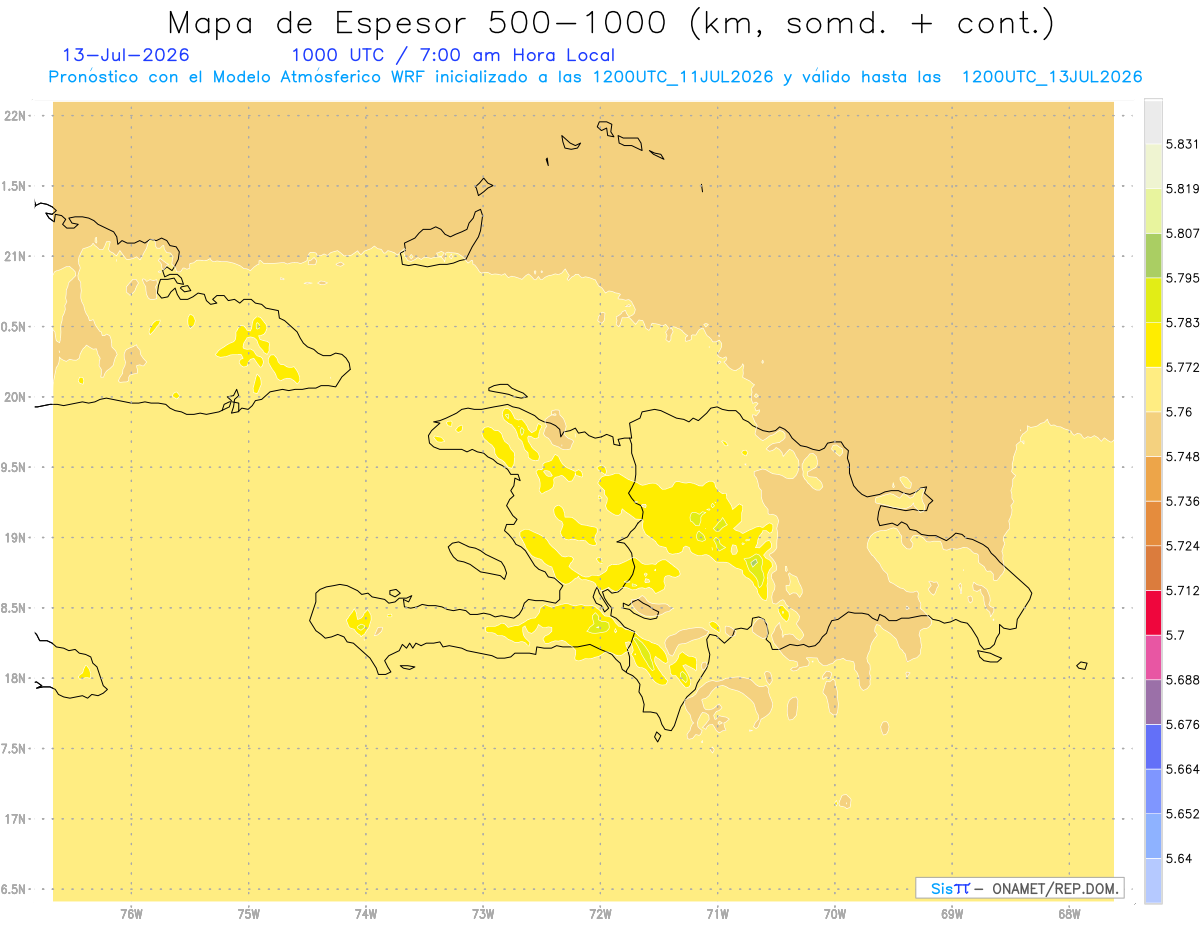Click the 68W longitude label
The height and width of the screenshot is (927, 1200).
pyautogui.click(x=1069, y=913)
